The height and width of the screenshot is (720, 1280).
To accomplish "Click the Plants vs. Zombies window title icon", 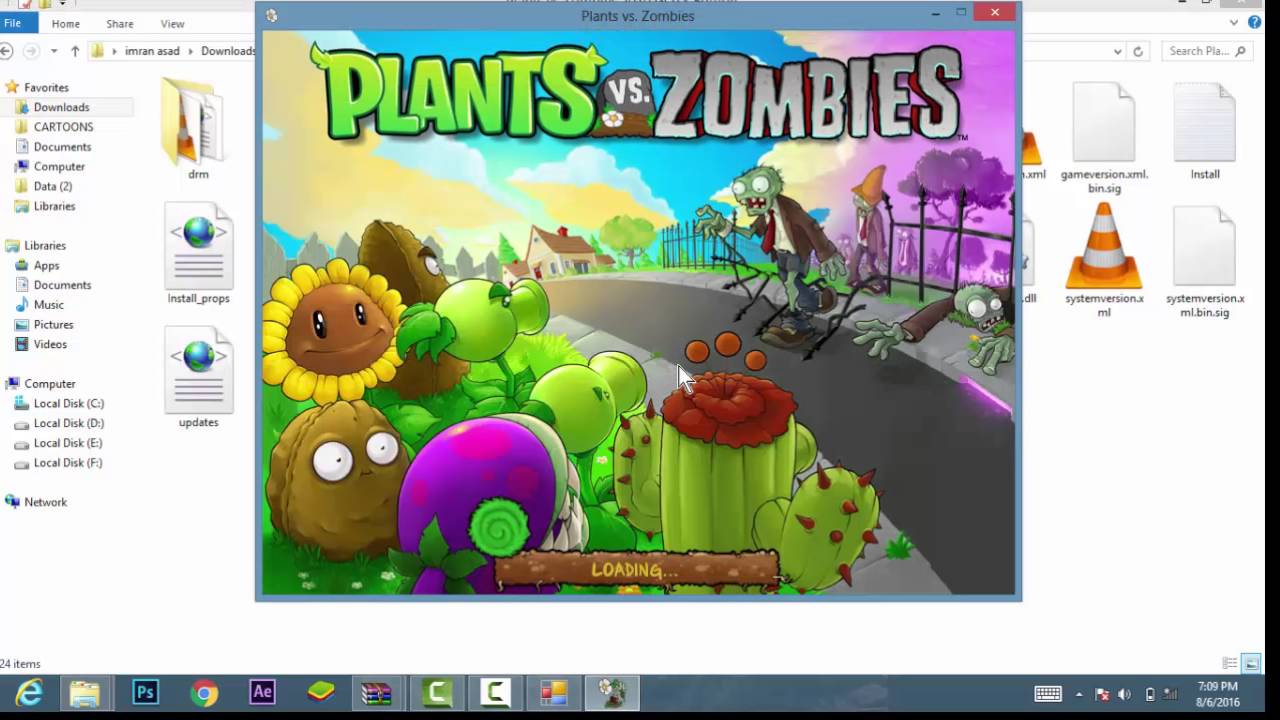I will 271,15.
